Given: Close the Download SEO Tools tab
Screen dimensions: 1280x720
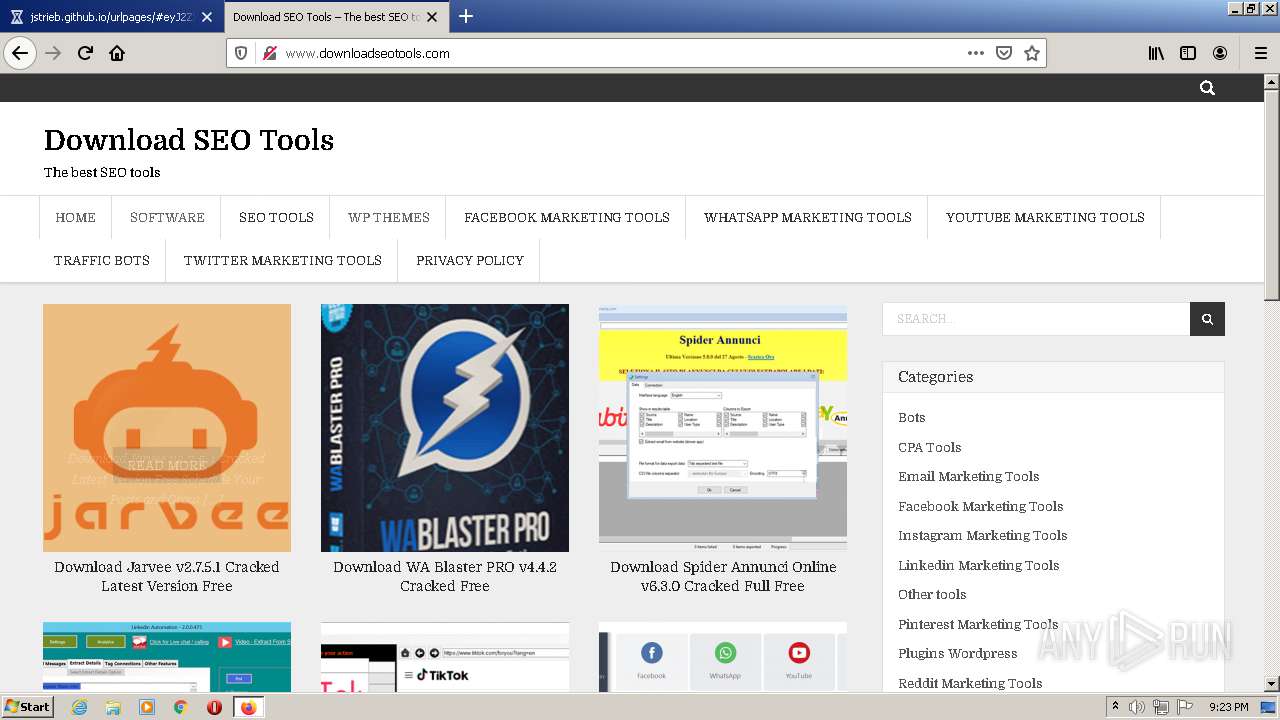Looking at the screenshot, I should click(x=432, y=16).
